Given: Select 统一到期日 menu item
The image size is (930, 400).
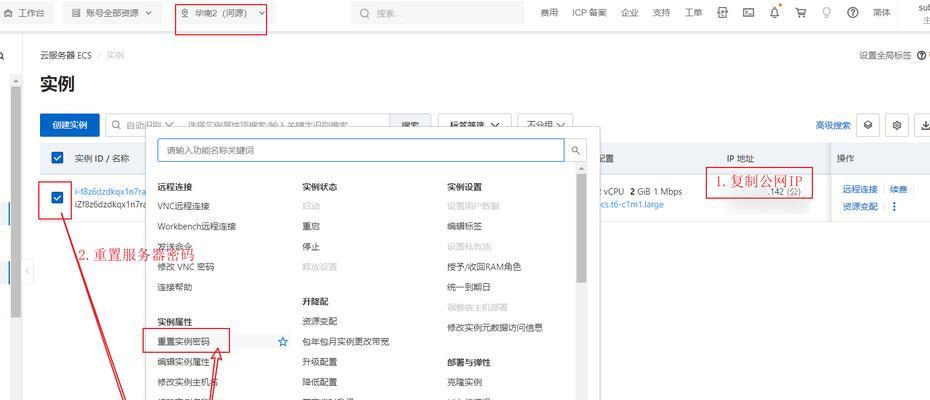Looking at the screenshot, I should (x=469, y=287).
